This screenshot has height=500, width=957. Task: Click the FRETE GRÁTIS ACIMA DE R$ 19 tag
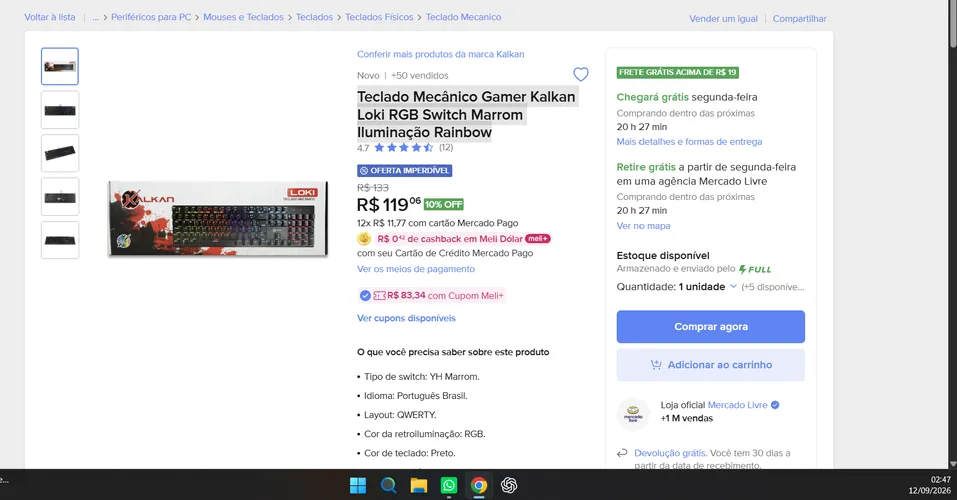coord(677,72)
